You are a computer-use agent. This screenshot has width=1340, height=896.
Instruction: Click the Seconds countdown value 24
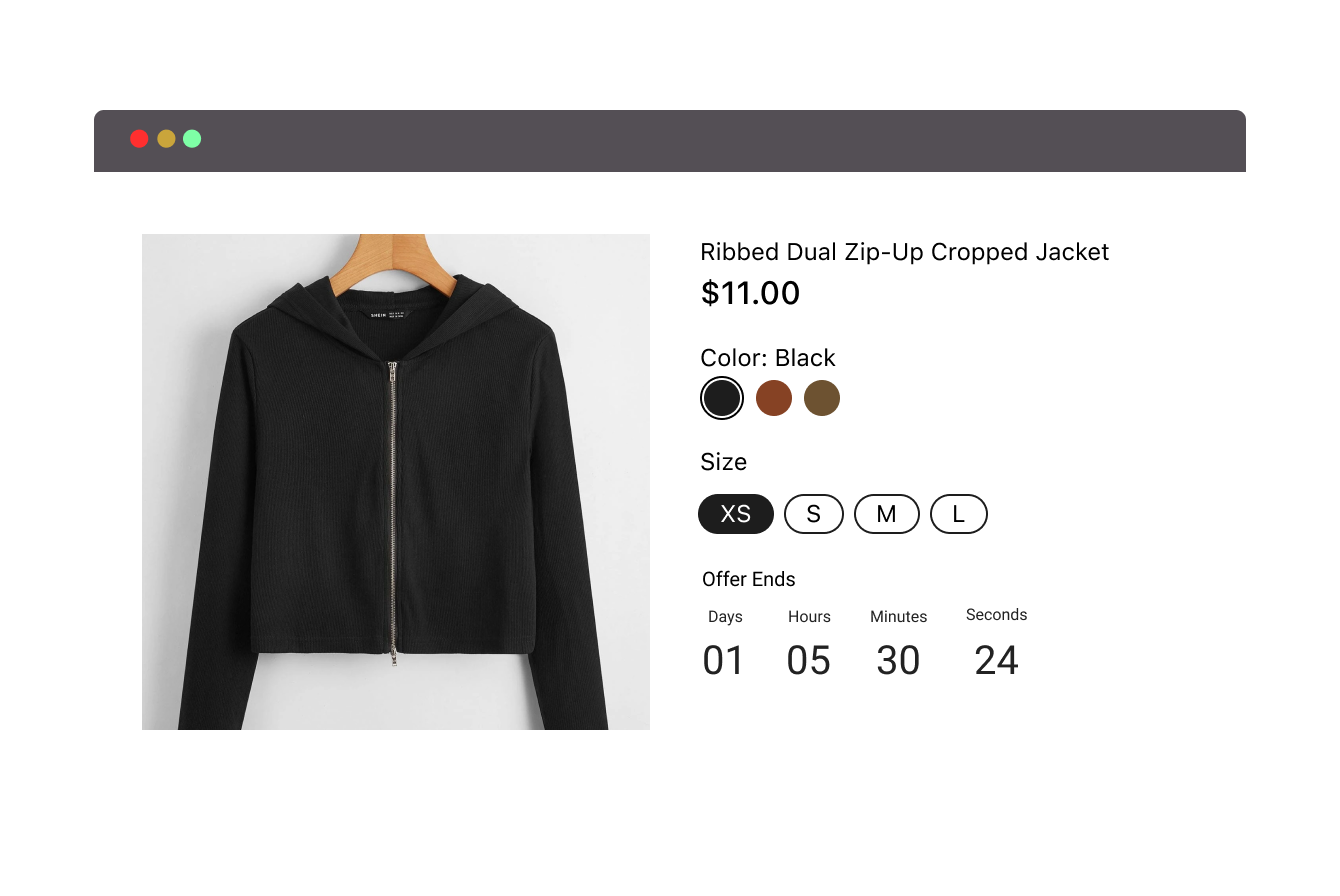coord(997,661)
